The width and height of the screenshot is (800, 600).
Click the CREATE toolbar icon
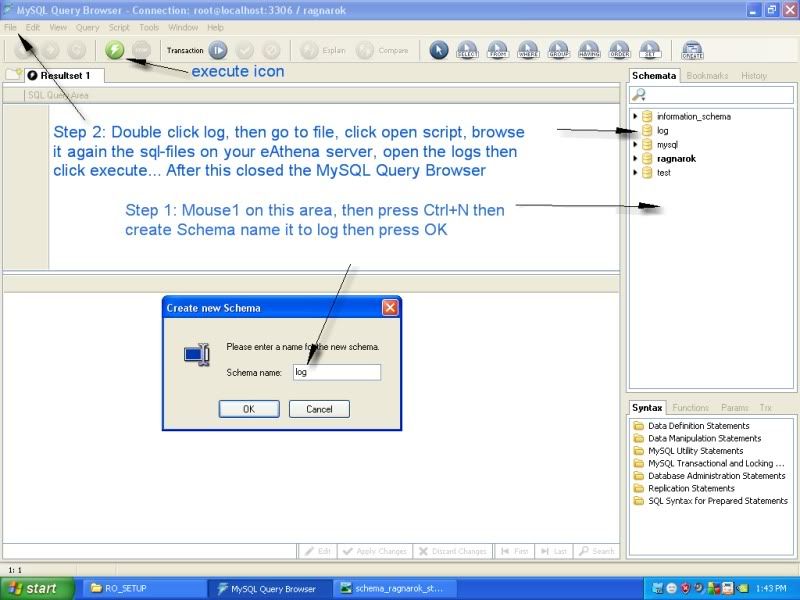pos(692,50)
